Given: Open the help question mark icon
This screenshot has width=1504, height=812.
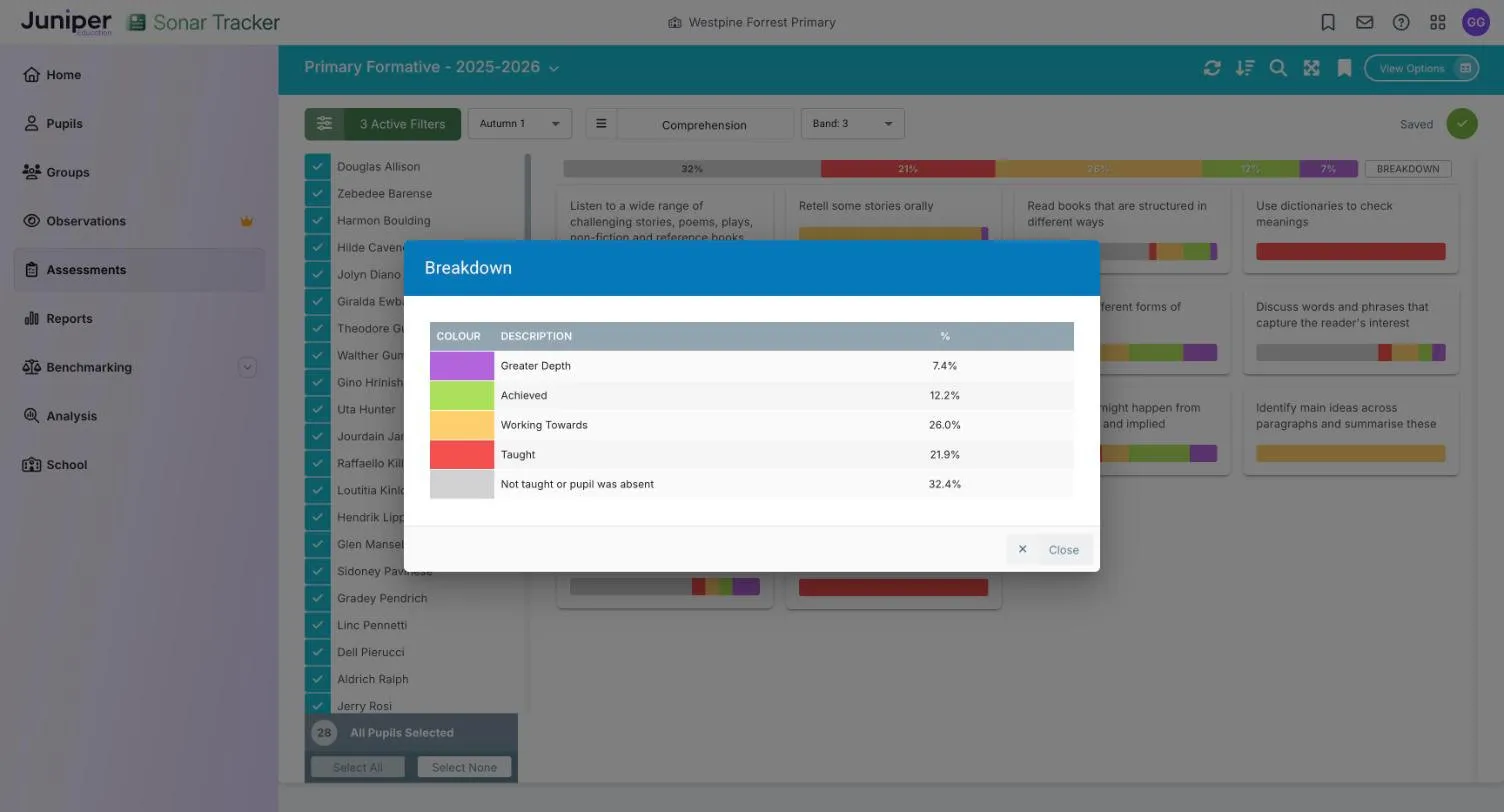Looking at the screenshot, I should (1401, 22).
